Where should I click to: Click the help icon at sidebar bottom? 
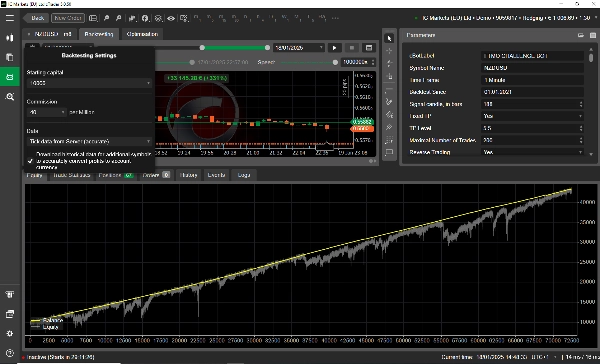pos(10,353)
